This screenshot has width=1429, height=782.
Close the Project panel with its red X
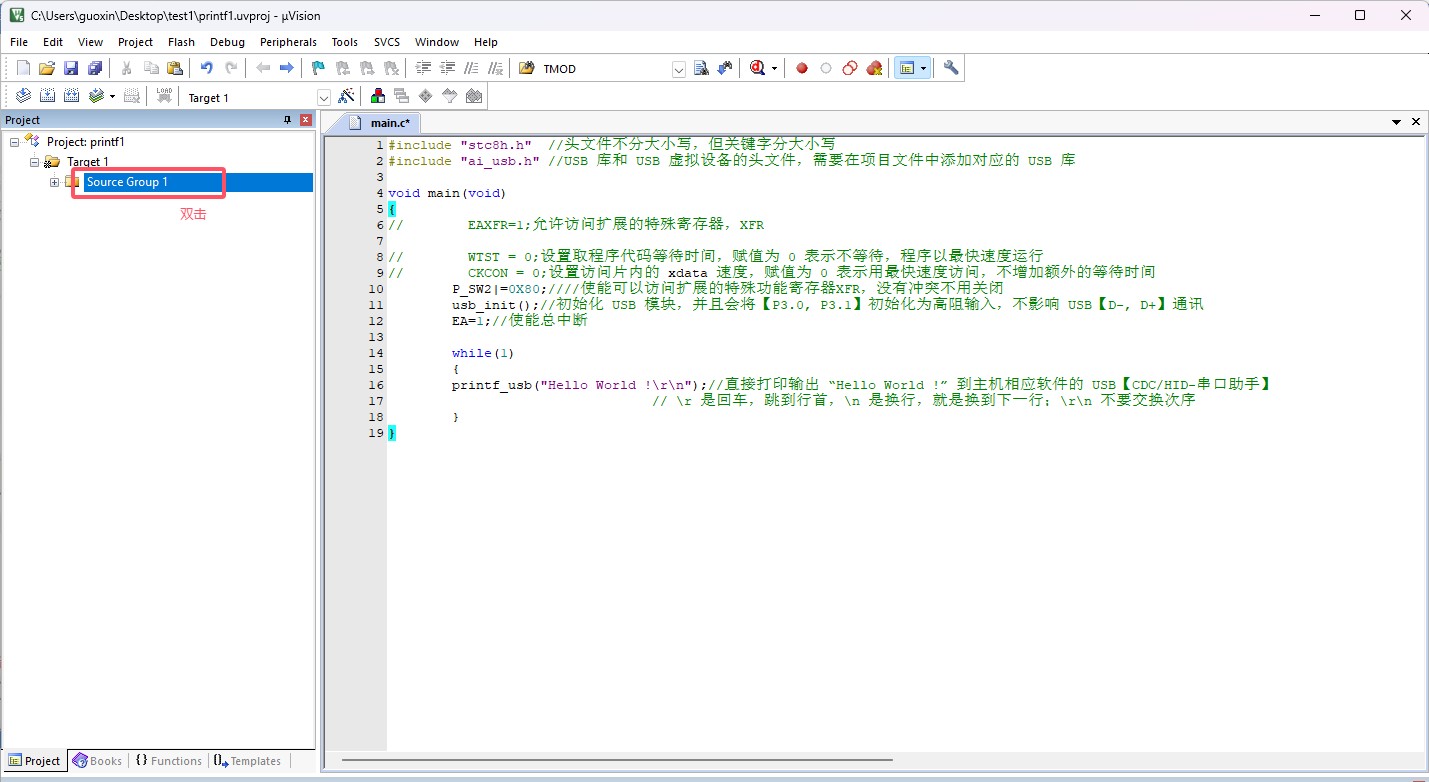click(306, 120)
